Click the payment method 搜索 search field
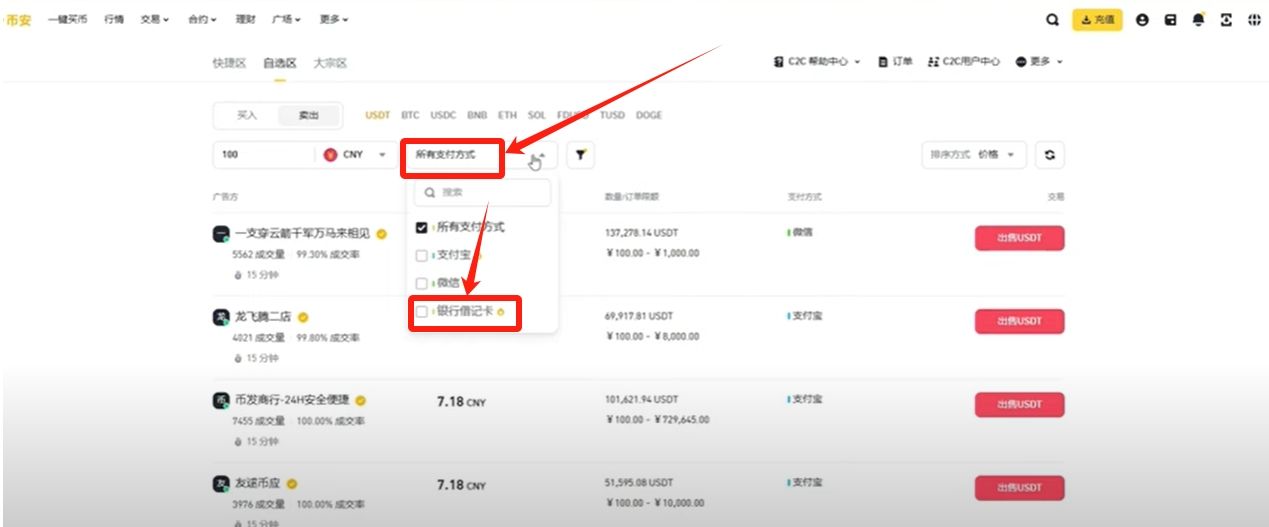Viewport: 1269px width, 527px height. (x=483, y=192)
